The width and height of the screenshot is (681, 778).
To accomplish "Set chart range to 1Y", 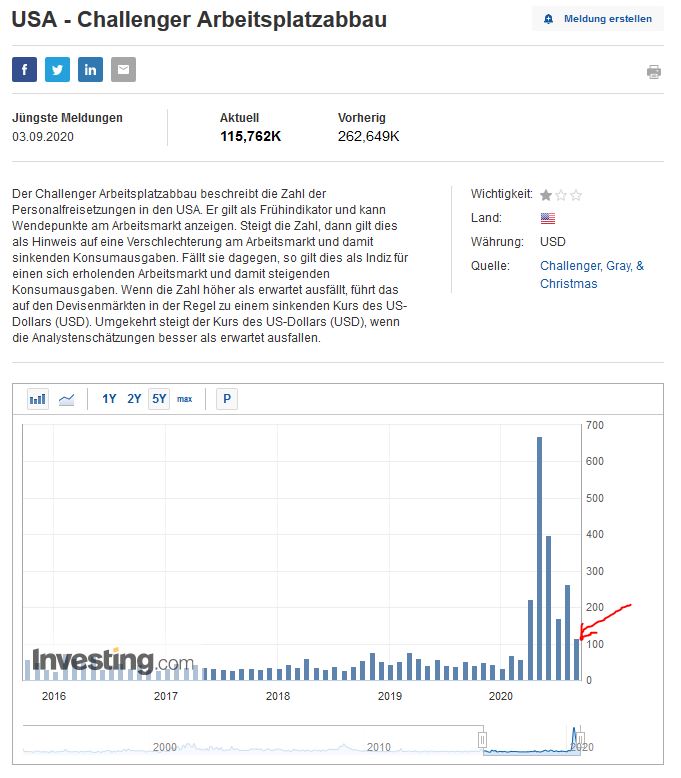I will (109, 399).
